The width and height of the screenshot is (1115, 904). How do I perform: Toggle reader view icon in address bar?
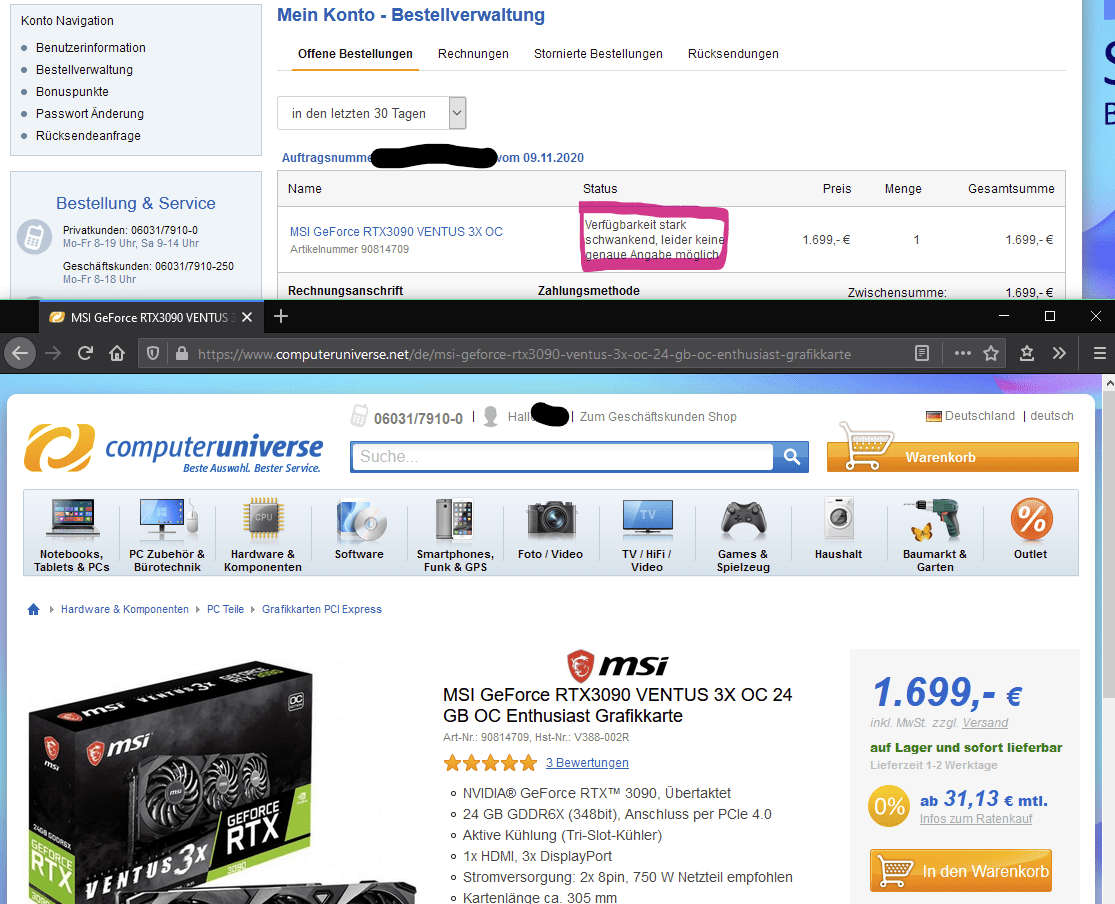922,353
